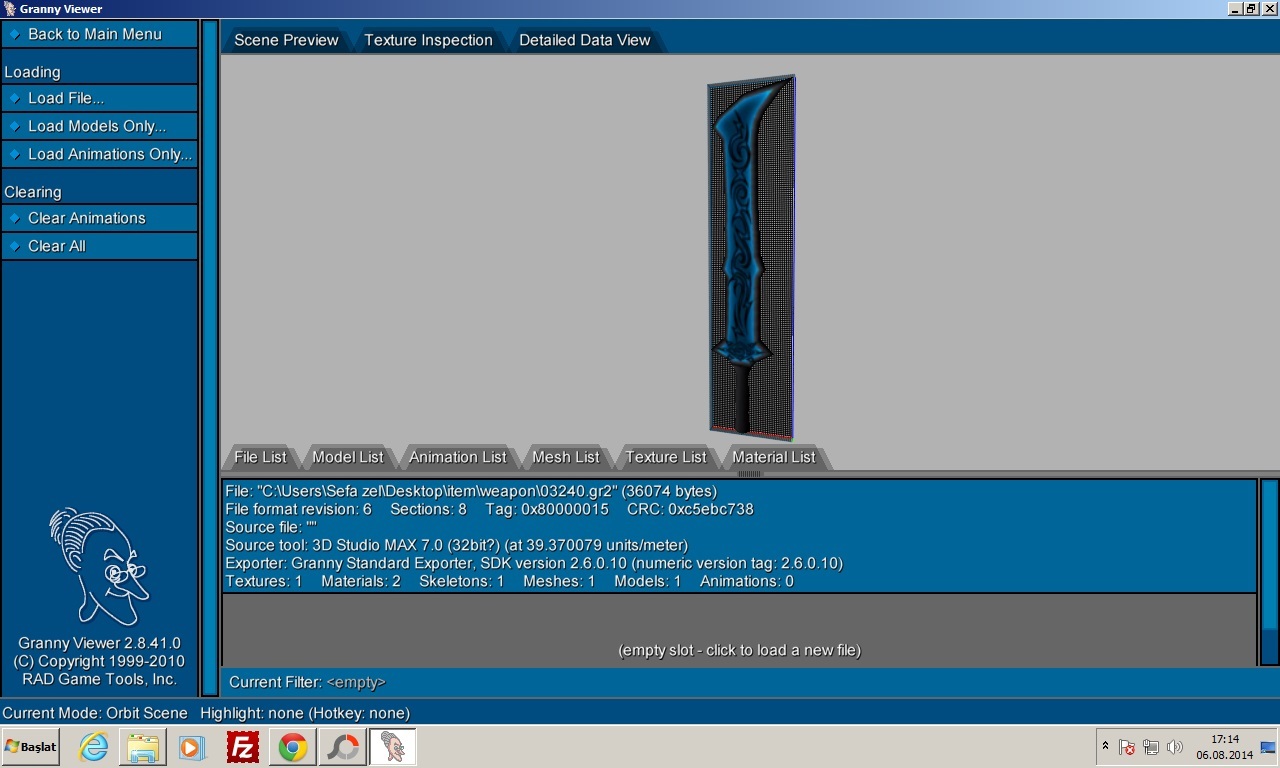
Task: Choose Load Animations Only...
Action: click(99, 154)
